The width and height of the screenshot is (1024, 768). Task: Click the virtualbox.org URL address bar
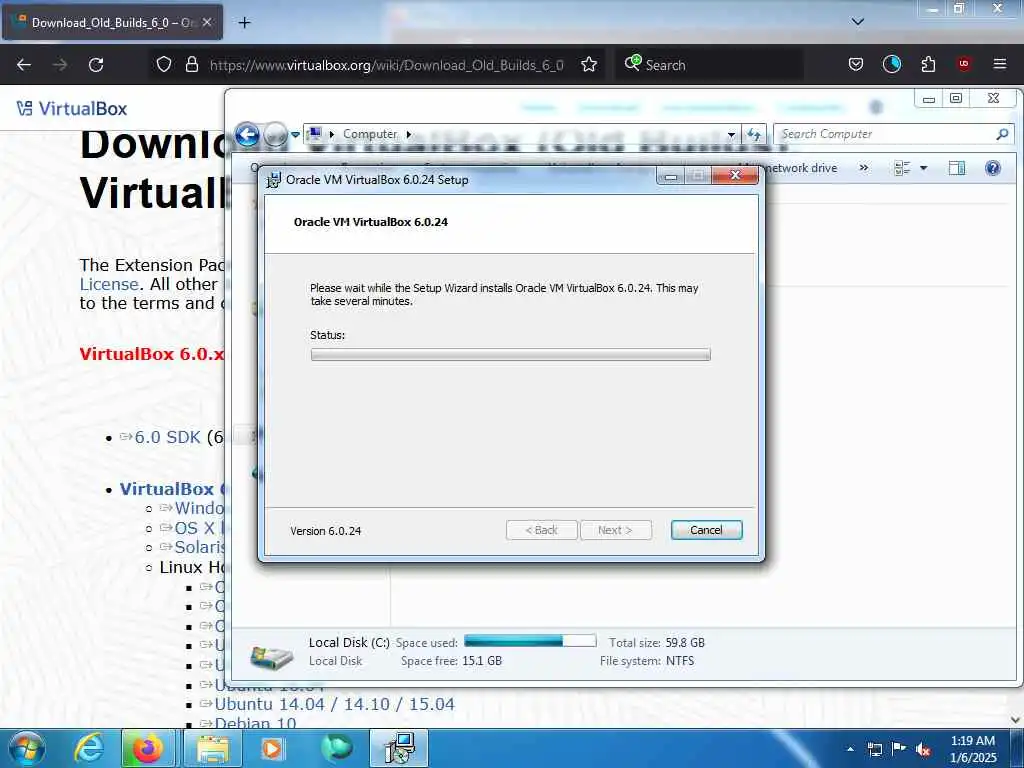386,65
